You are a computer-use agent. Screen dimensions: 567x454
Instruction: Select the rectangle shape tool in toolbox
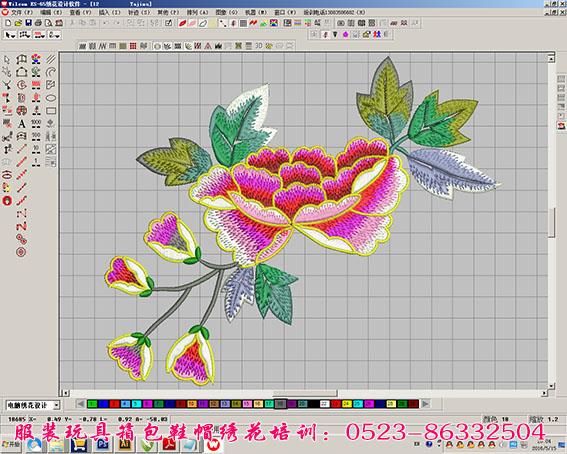pos(51,111)
